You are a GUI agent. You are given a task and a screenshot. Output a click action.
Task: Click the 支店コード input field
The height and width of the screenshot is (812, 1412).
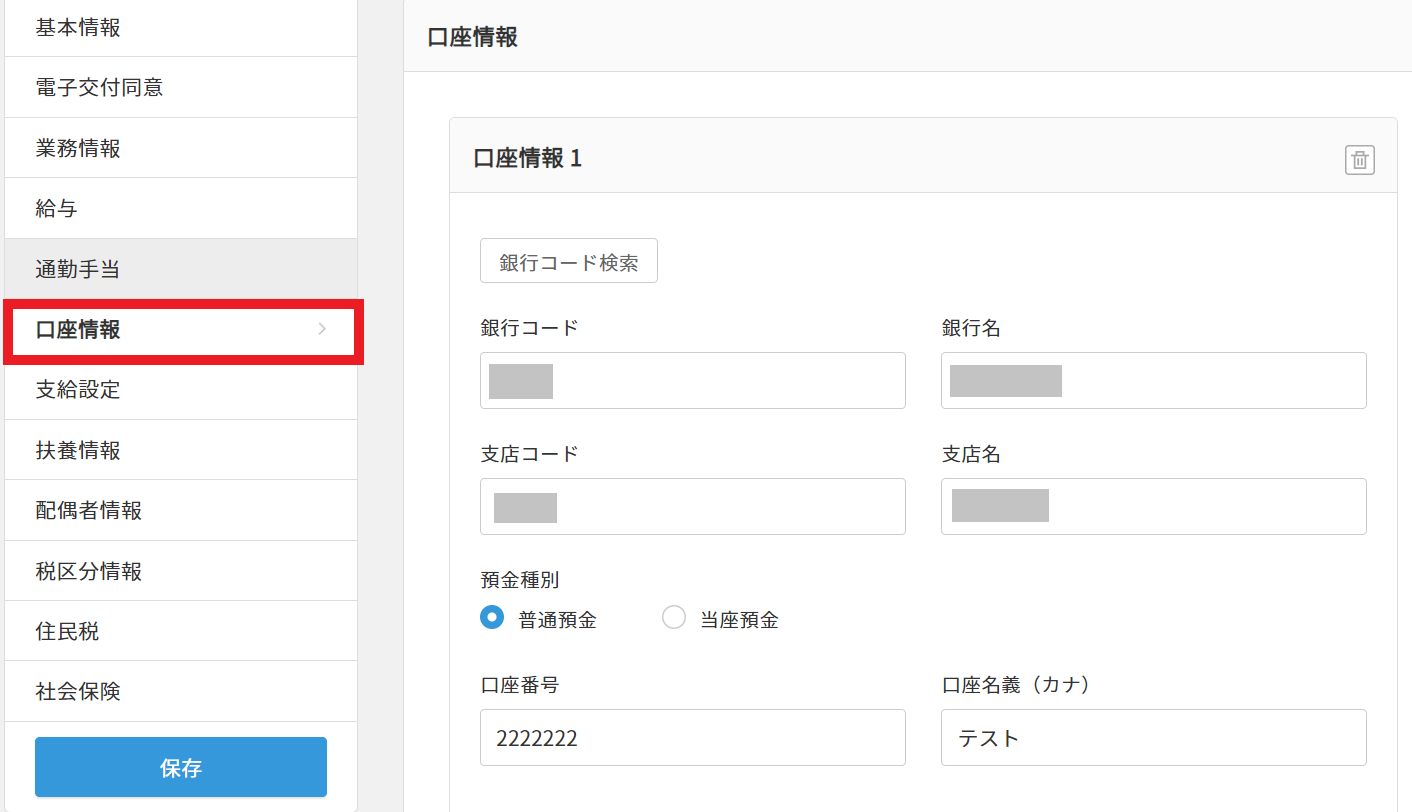[692, 506]
